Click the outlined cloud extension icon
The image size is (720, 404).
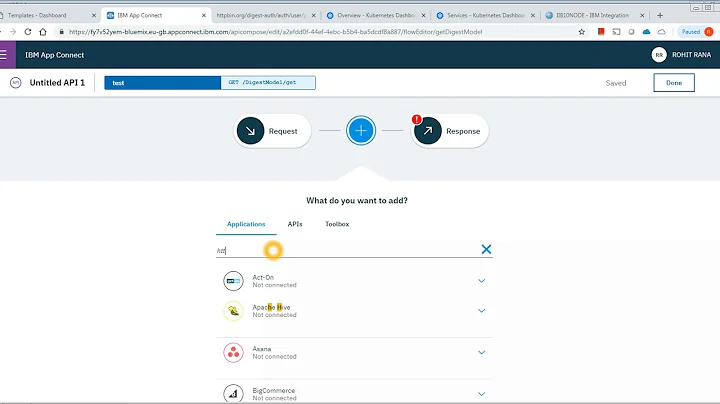point(662,32)
